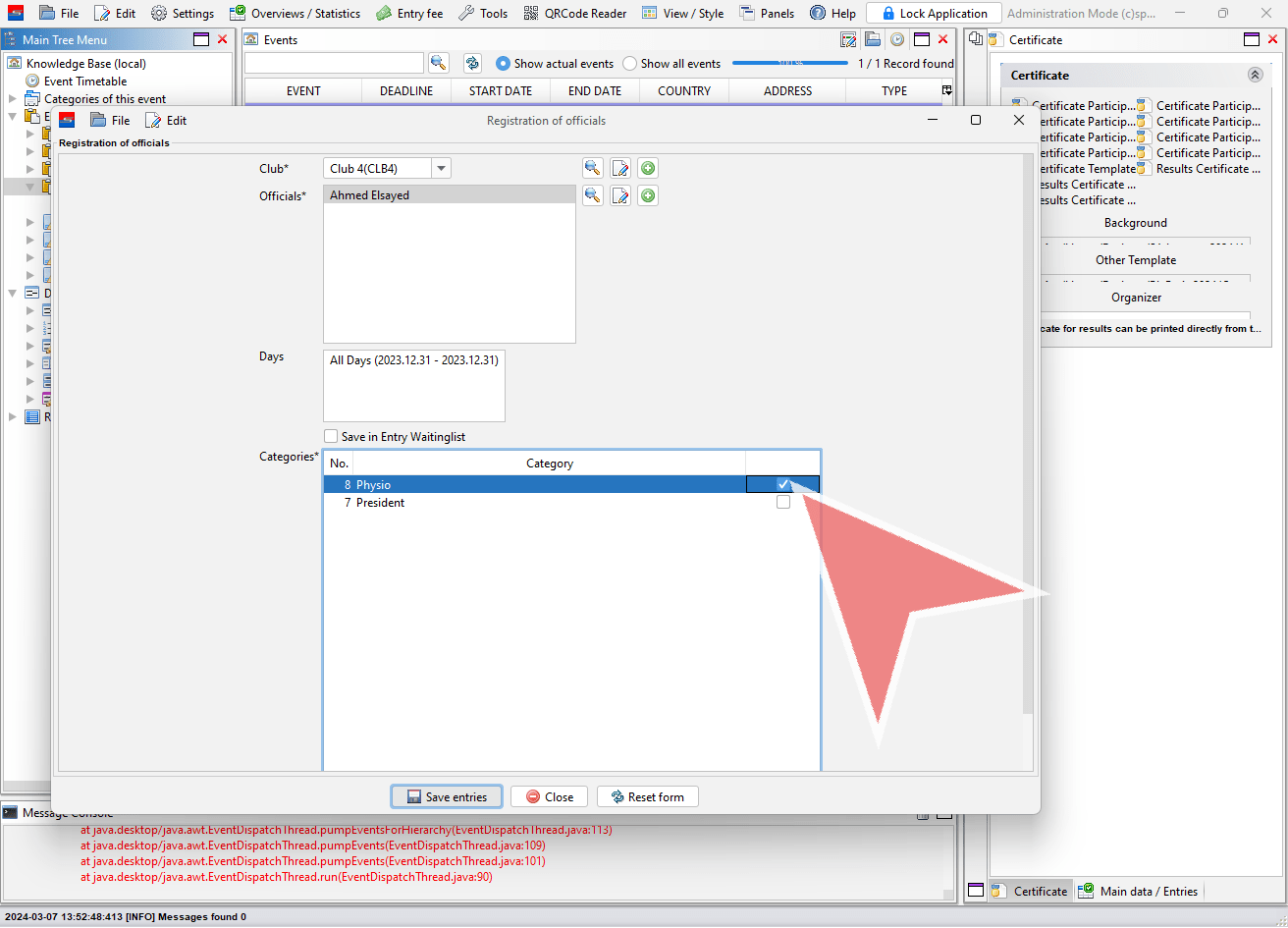Open the Entry fee menu
Screen dimensions: 1288x928
[x=409, y=13]
